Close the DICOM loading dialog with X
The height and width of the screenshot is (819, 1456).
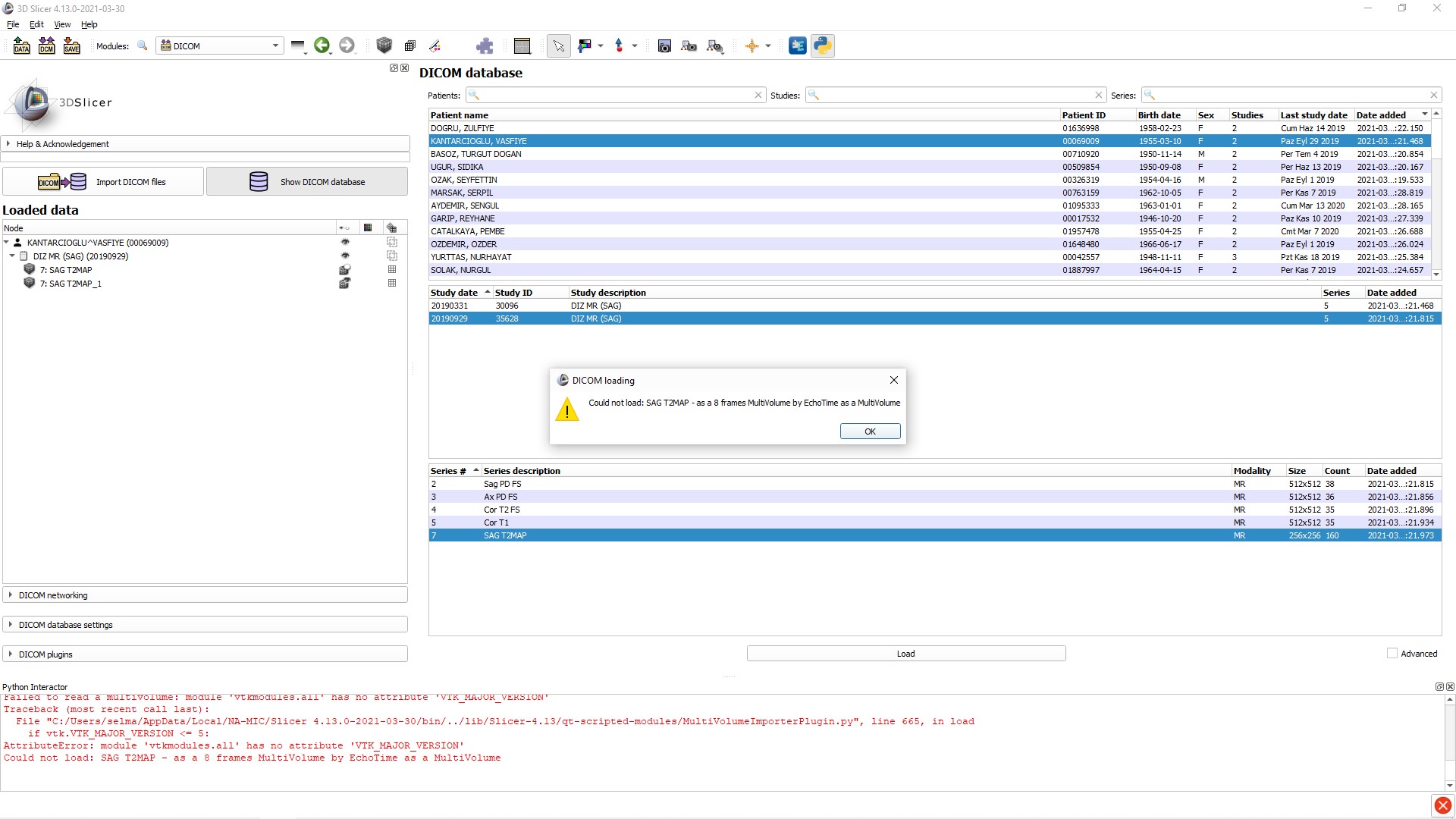(893, 380)
